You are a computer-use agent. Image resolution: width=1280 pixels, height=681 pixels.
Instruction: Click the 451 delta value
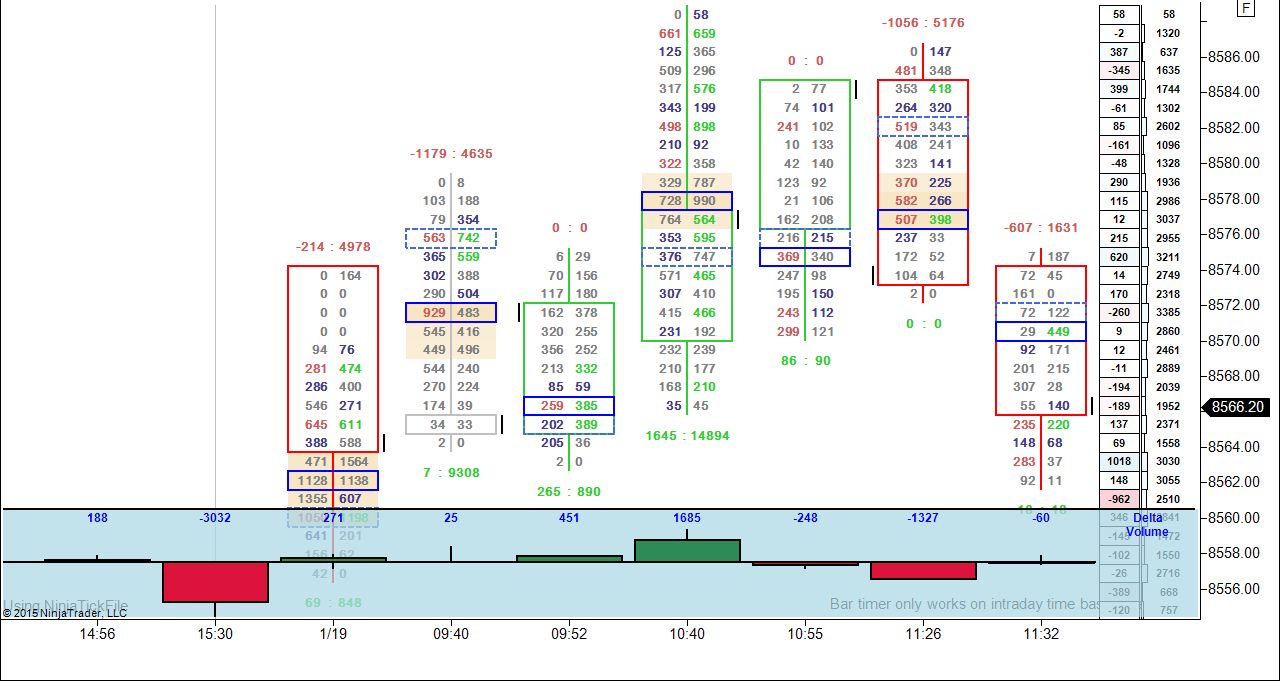coord(569,518)
